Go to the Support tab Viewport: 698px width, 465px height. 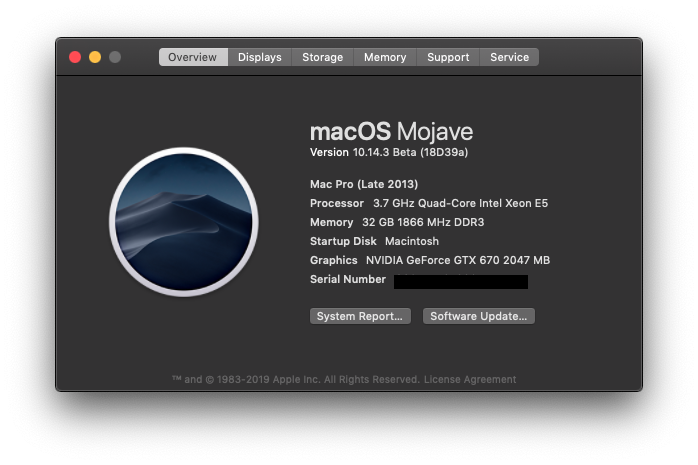pyautogui.click(x=448, y=57)
